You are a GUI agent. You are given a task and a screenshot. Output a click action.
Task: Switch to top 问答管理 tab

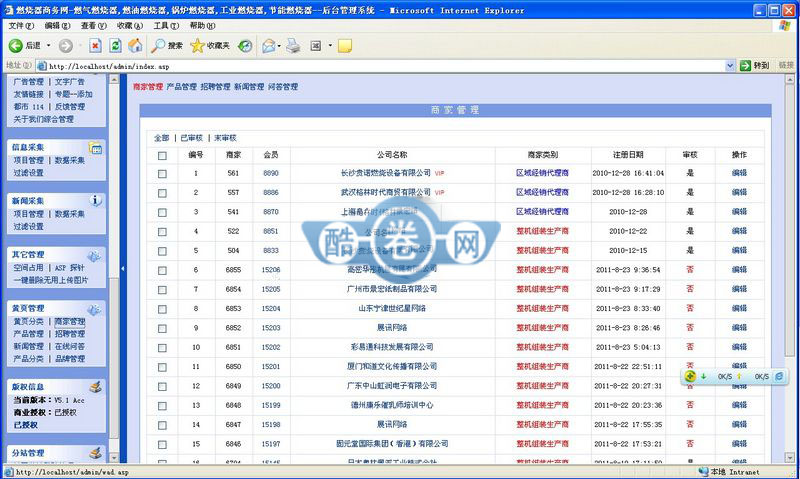click(x=283, y=87)
